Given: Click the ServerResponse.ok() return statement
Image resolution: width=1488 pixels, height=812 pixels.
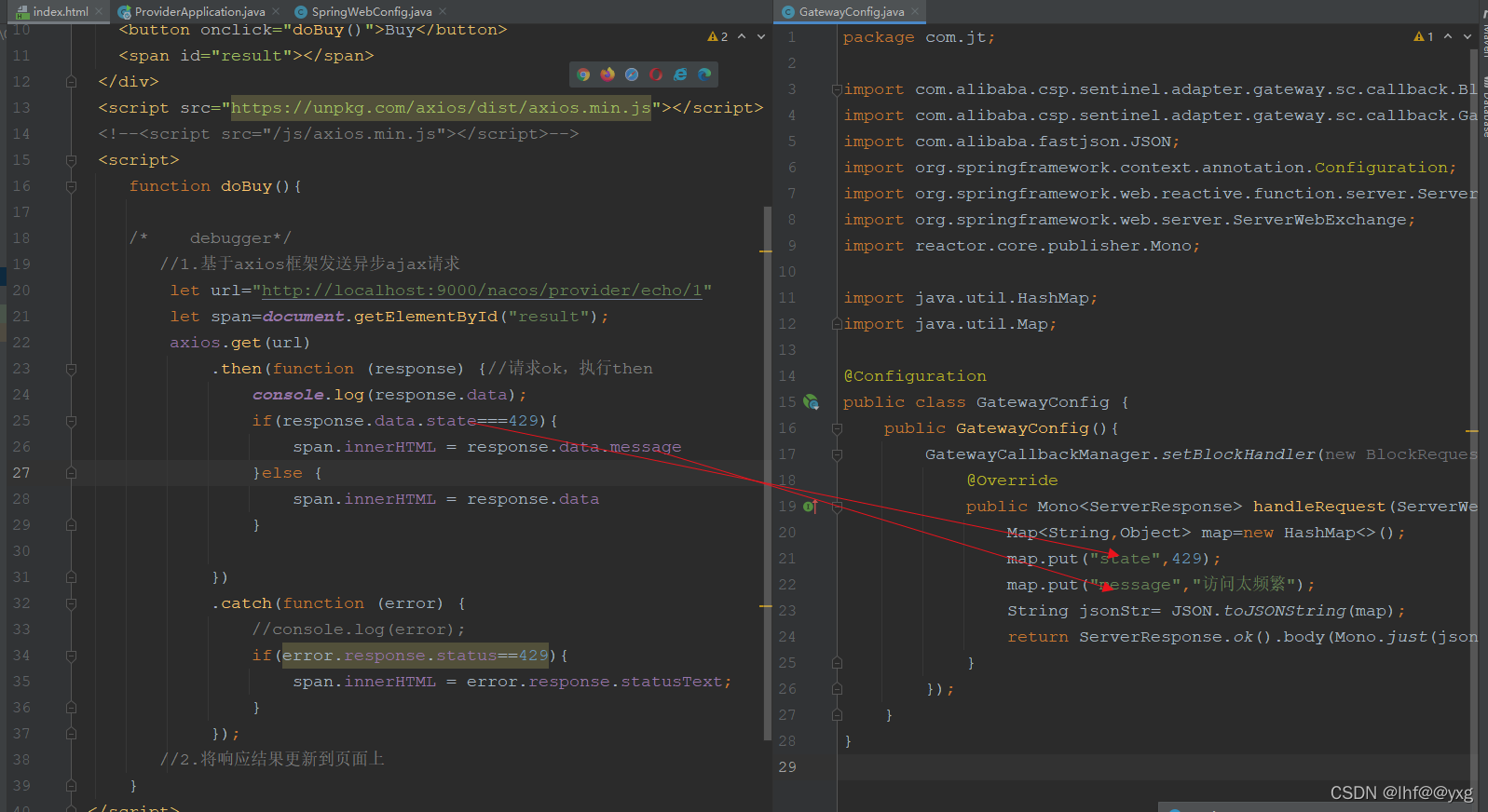Looking at the screenshot, I should tap(1242, 637).
